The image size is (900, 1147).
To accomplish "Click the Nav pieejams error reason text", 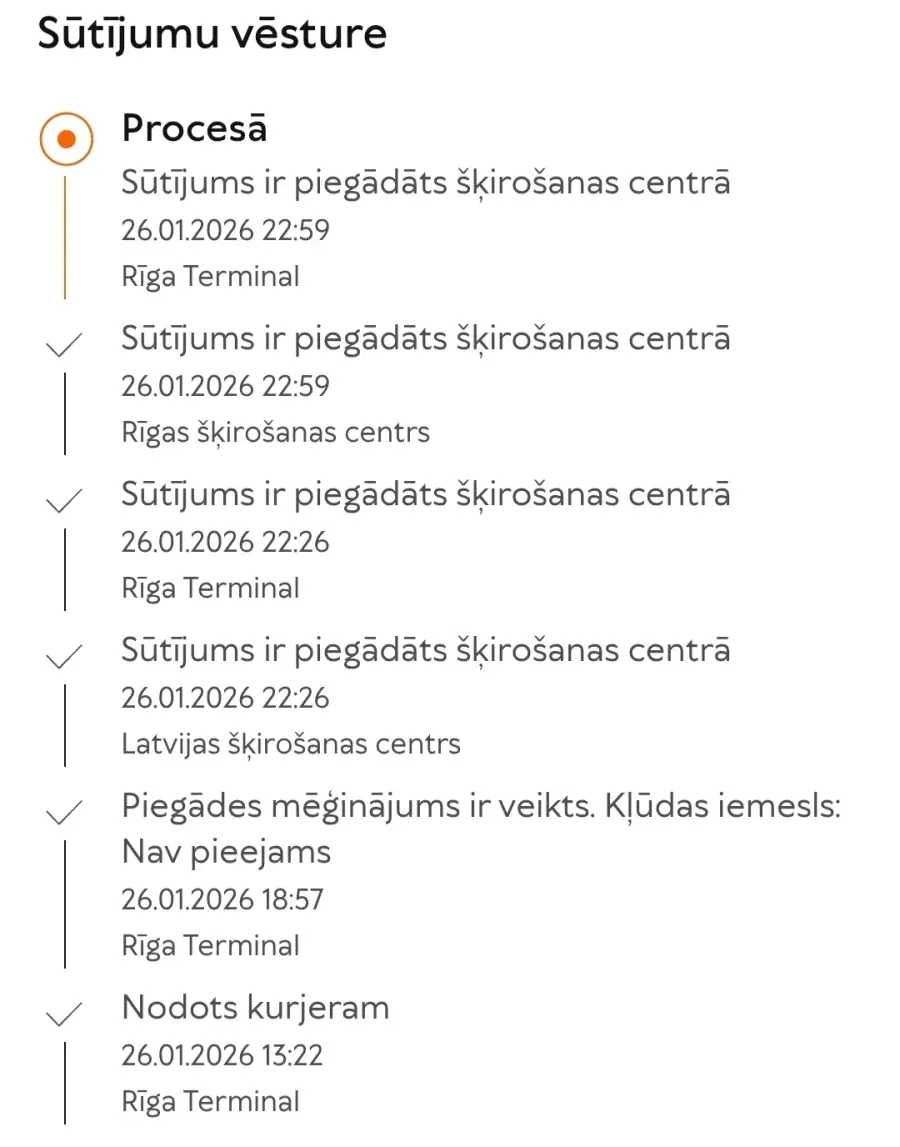I will click(x=226, y=852).
